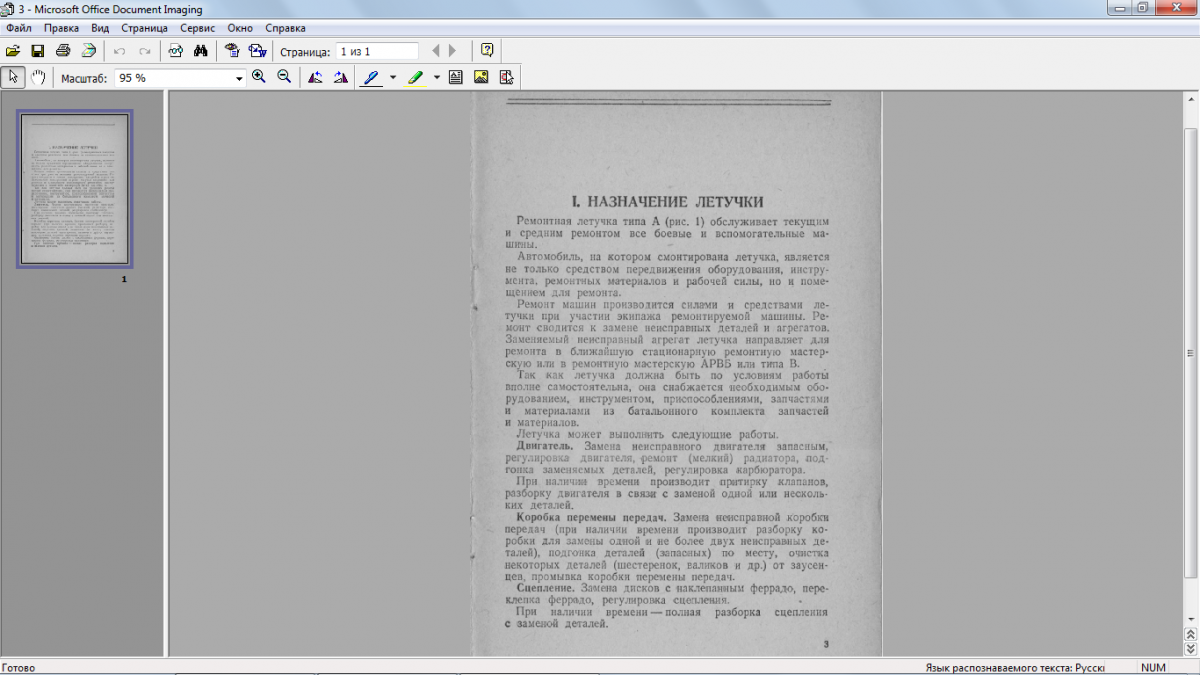Rotate the page left

[315, 77]
